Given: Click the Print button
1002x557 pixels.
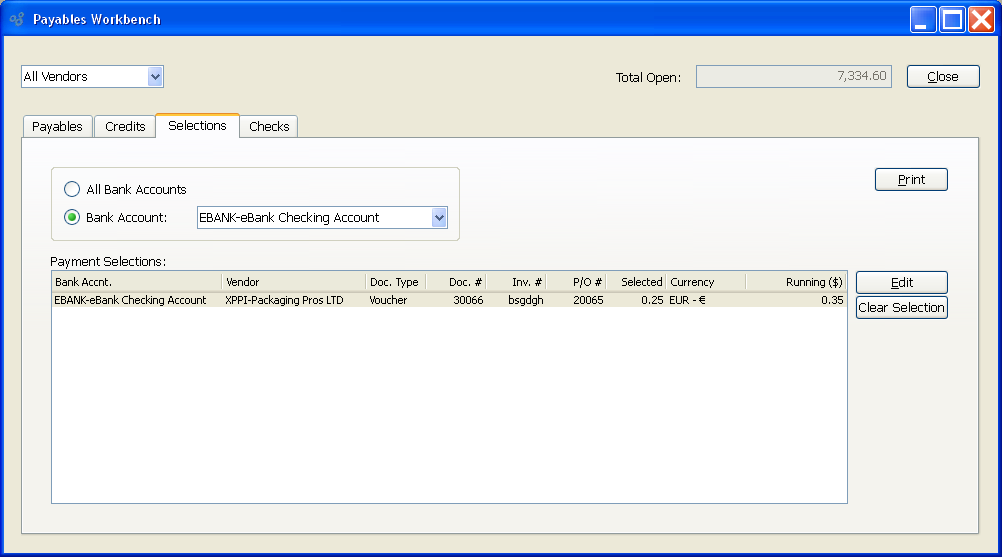Looking at the screenshot, I should (x=911, y=179).
